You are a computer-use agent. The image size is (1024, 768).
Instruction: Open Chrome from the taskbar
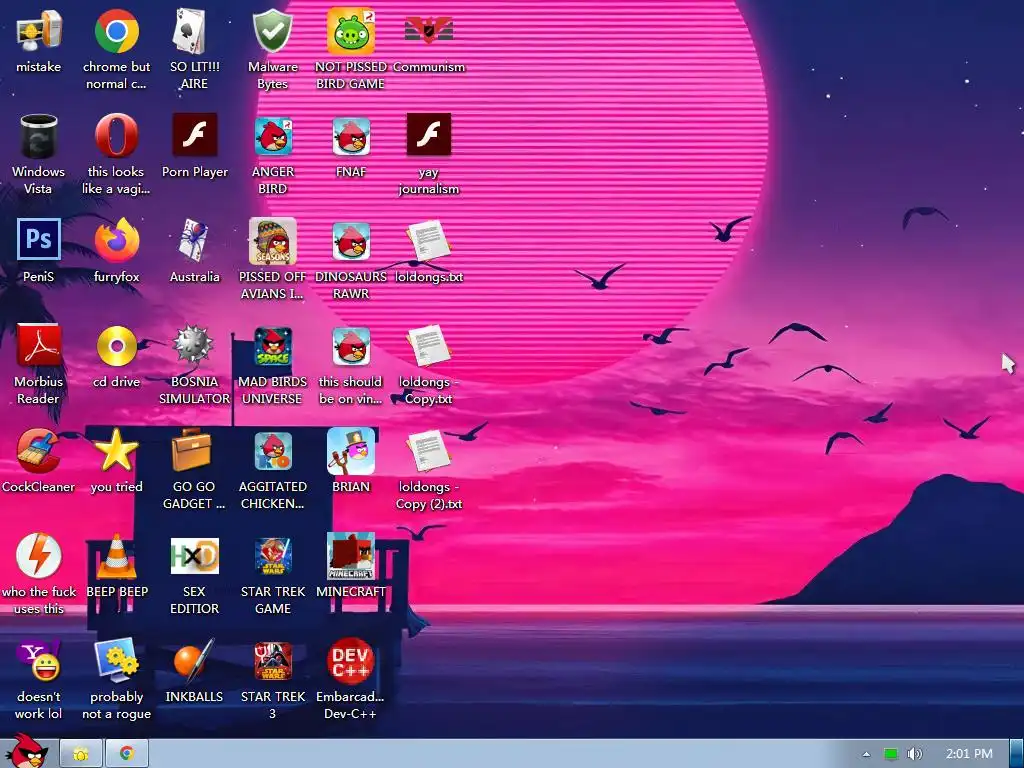point(127,754)
